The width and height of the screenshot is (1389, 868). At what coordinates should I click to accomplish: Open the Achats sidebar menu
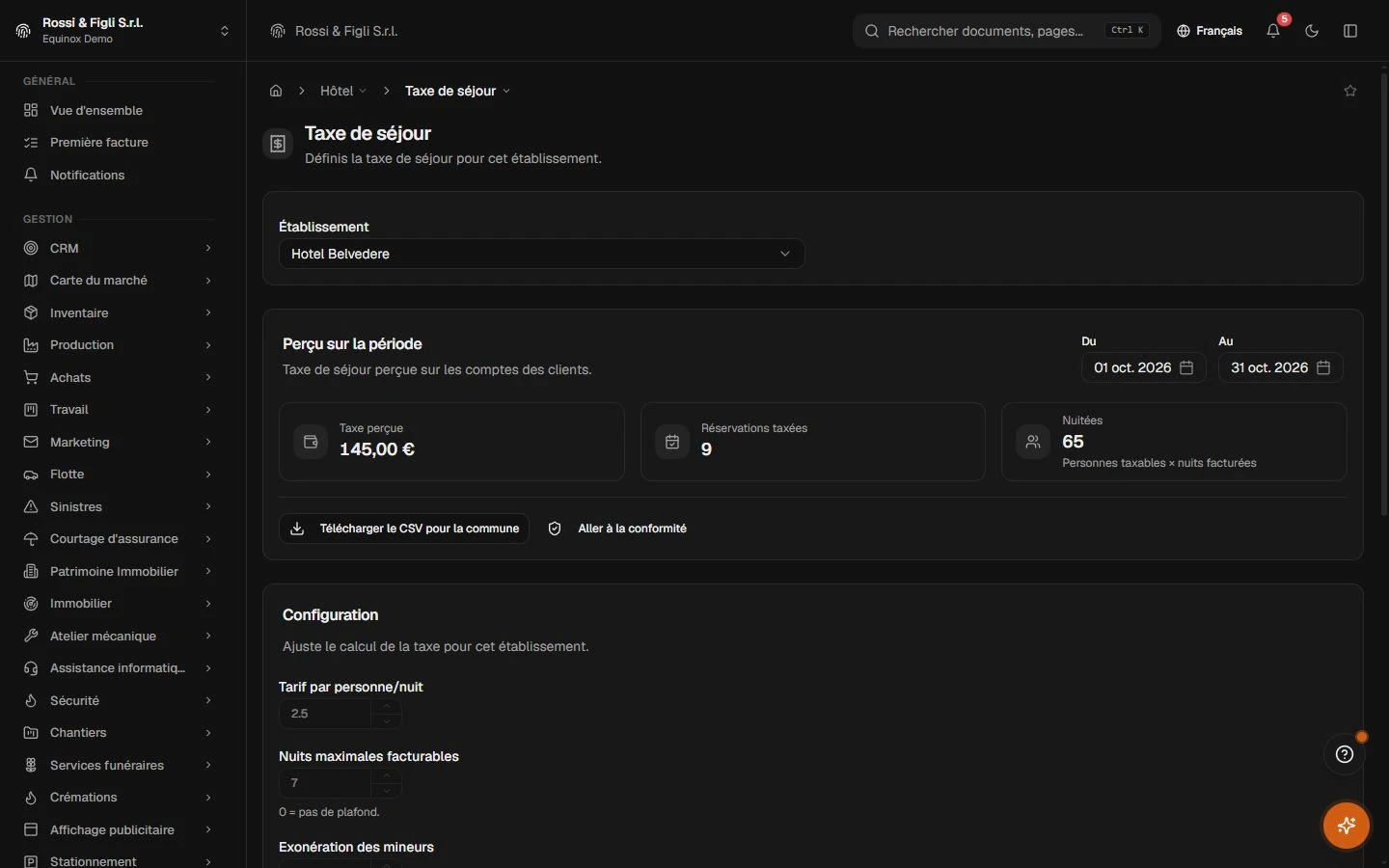tap(118, 377)
